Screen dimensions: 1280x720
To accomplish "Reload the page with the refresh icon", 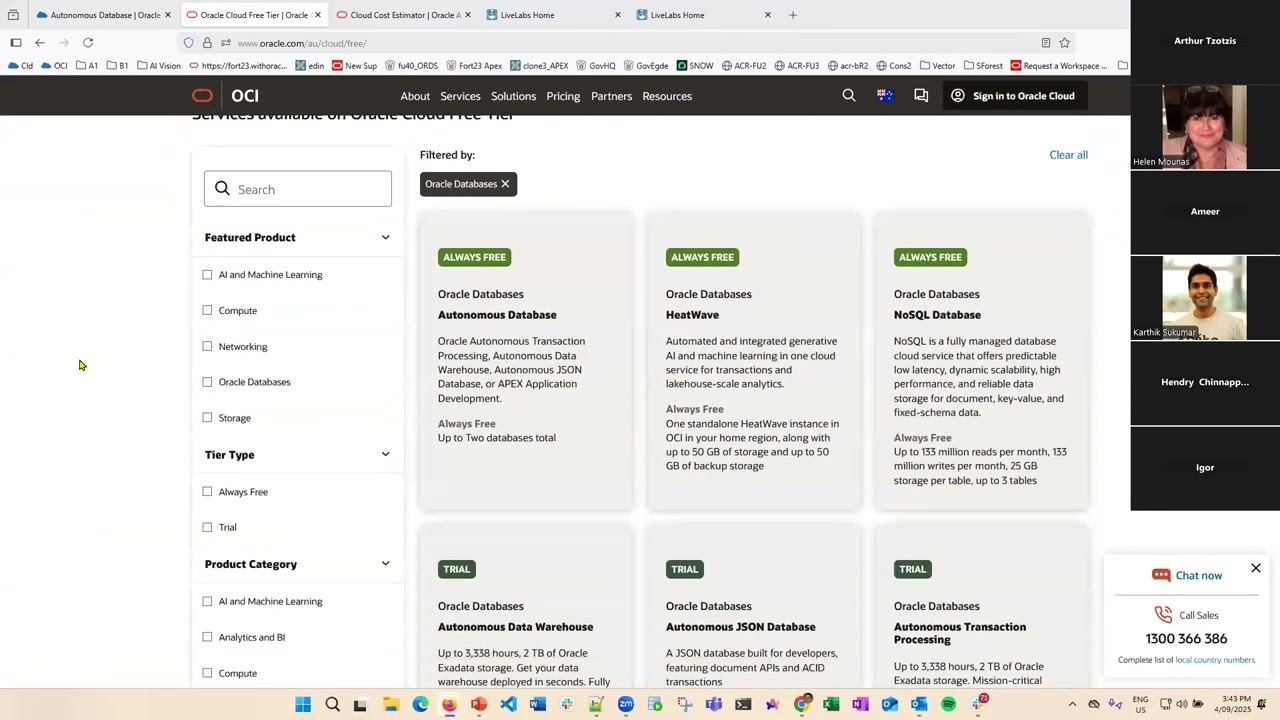I will click(88, 43).
